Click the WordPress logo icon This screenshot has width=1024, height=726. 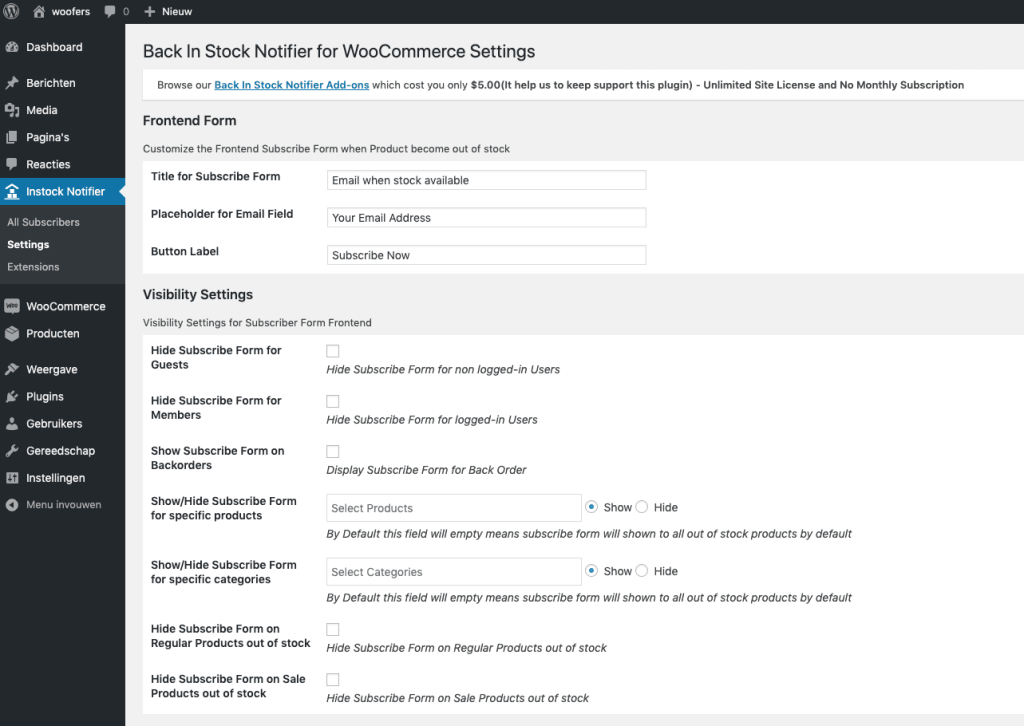(11, 11)
